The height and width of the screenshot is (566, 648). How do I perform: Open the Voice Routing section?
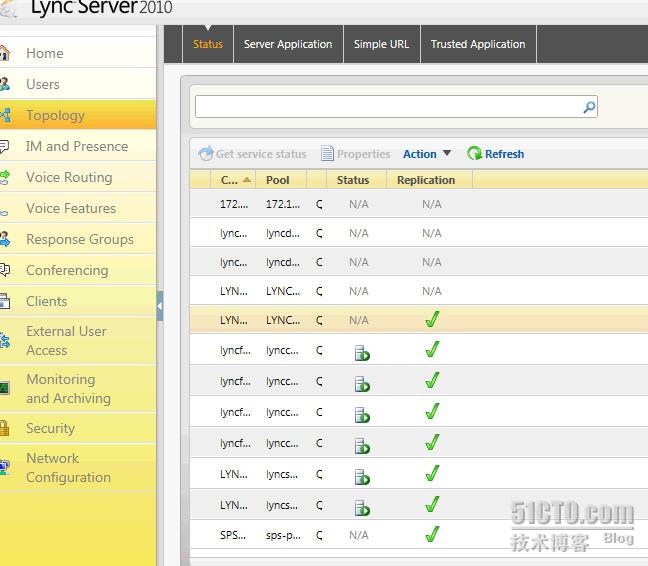pos(69,177)
